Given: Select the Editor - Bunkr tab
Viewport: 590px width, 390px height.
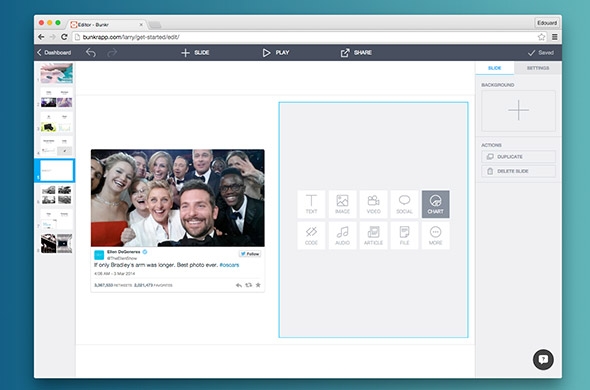Looking at the screenshot, I should tap(107, 24).
